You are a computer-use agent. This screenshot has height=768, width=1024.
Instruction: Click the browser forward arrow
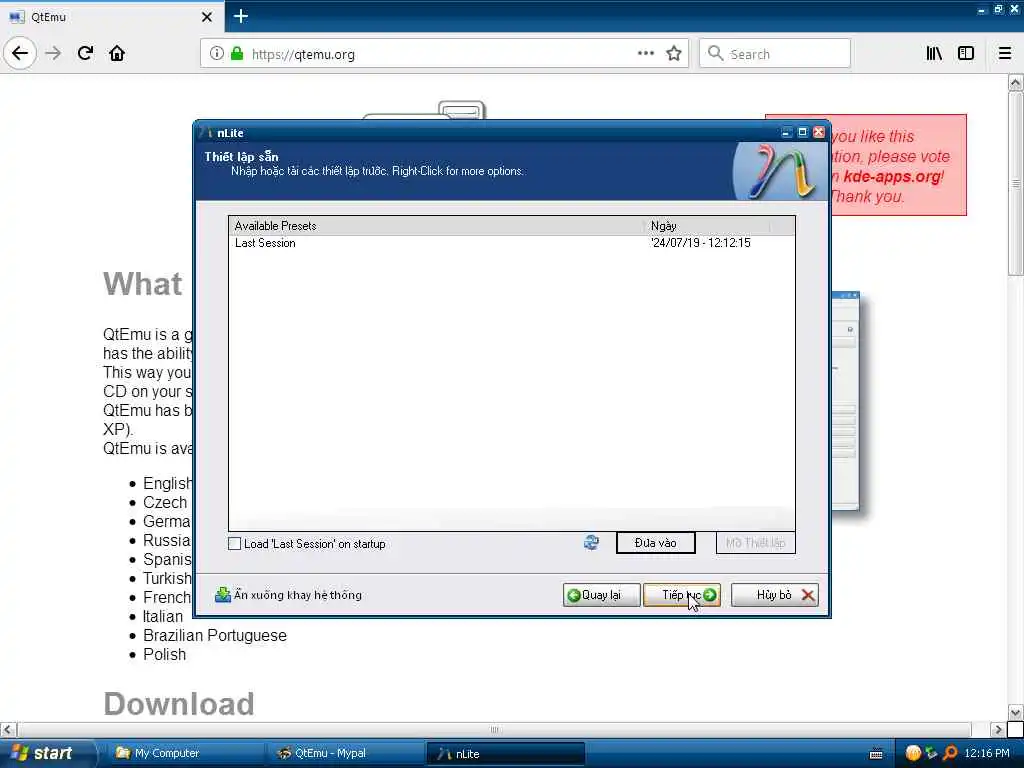pos(54,54)
